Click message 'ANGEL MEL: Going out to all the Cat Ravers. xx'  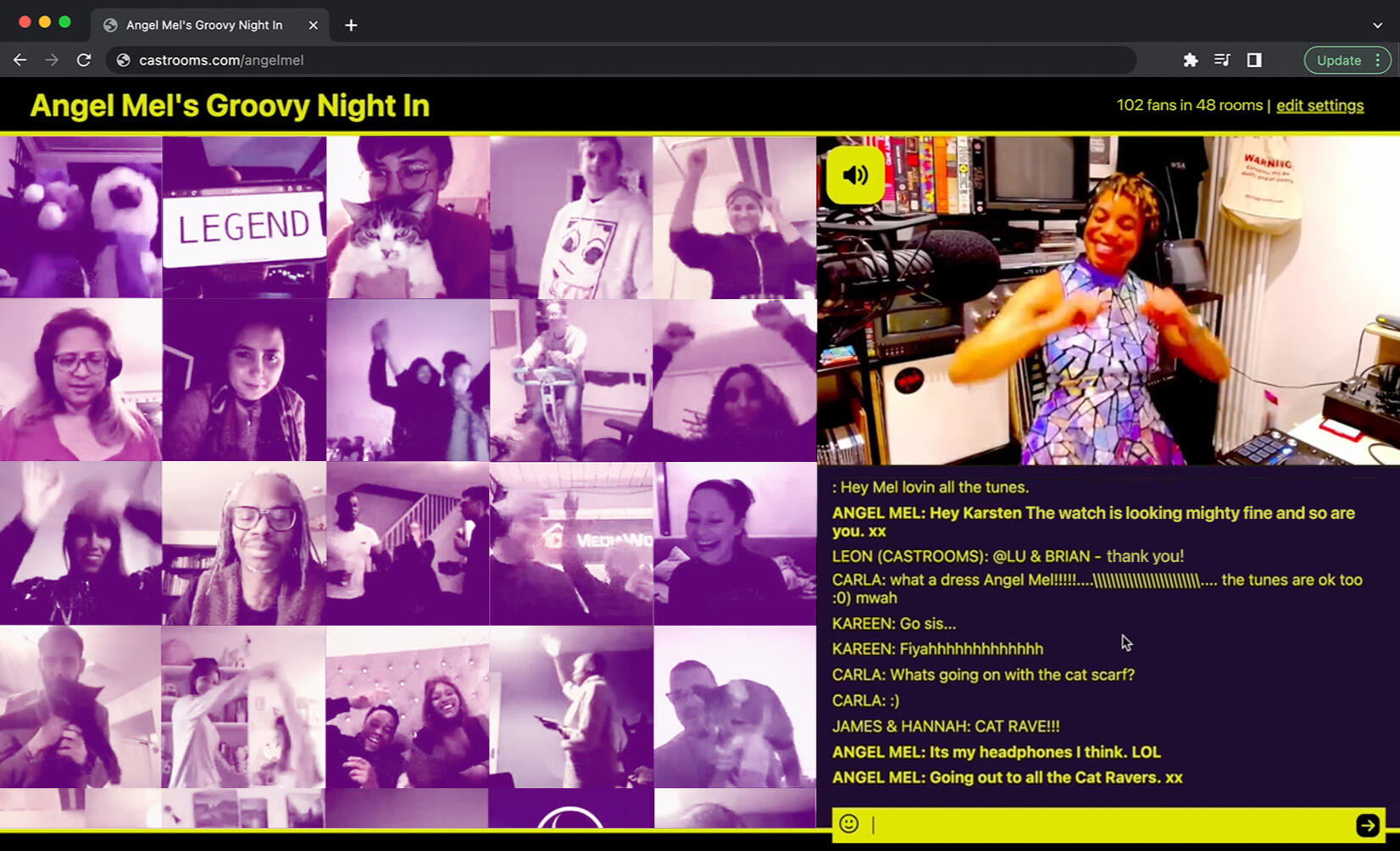click(1008, 777)
